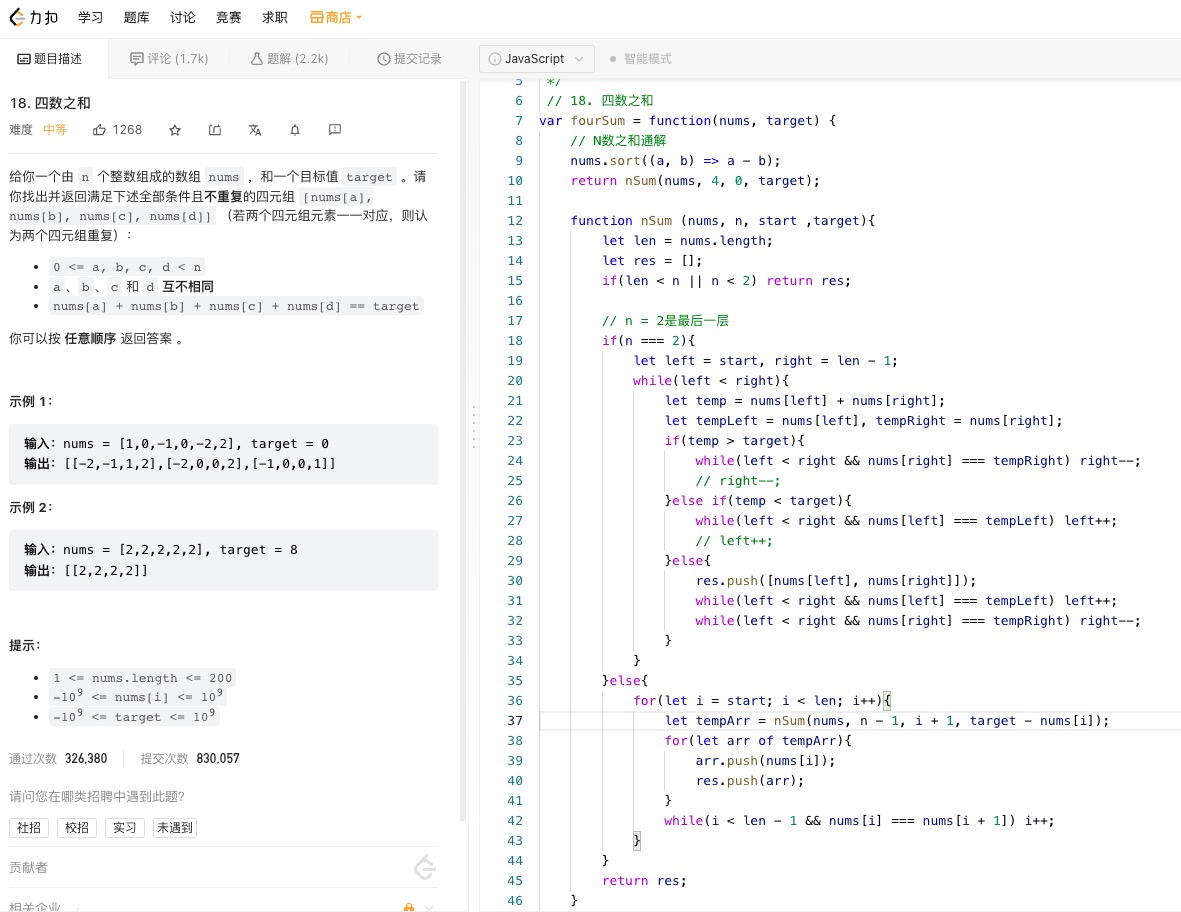
Task: Open the 竞赛 menu
Action: 228,17
